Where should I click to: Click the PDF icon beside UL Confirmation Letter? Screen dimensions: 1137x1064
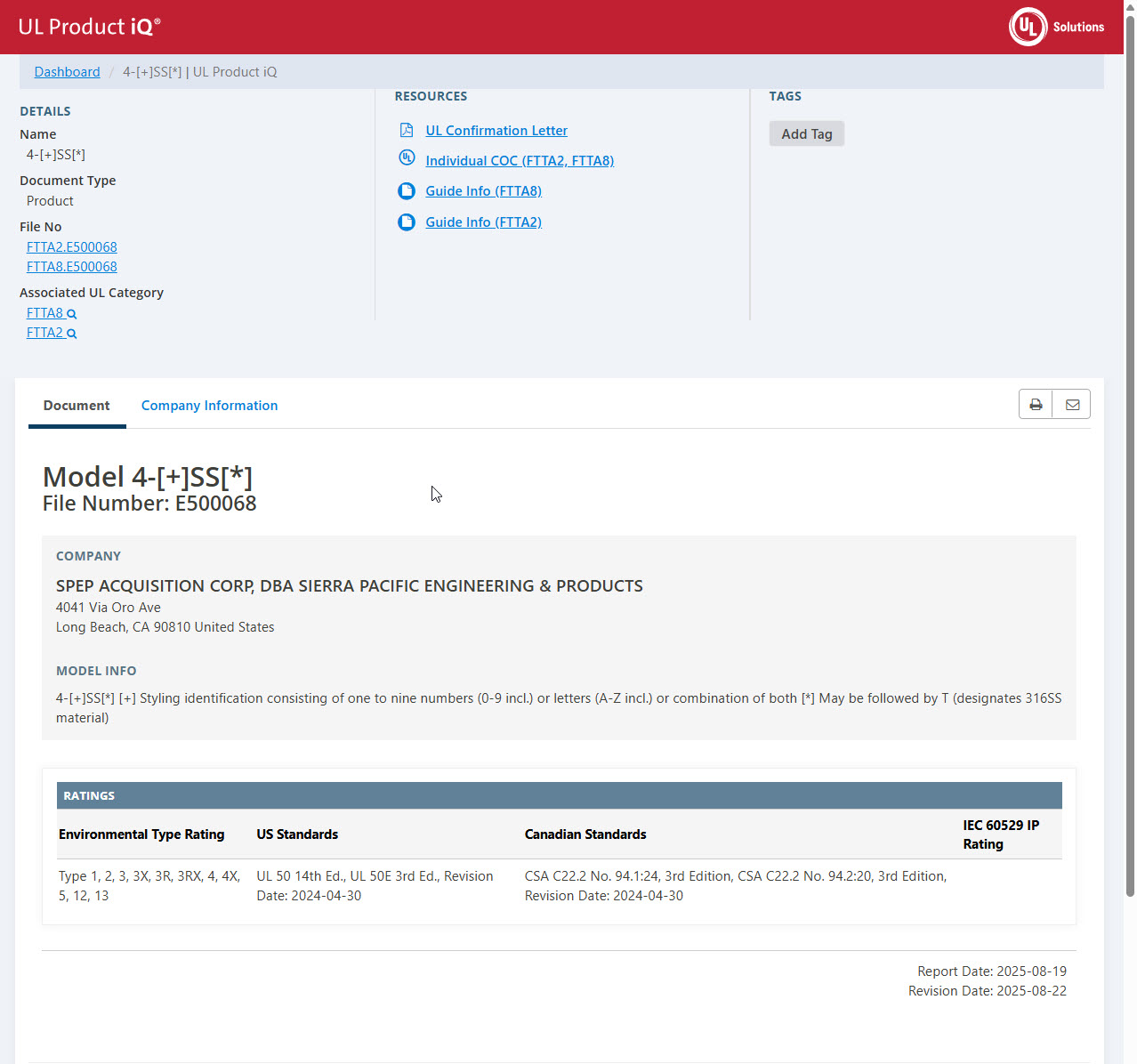click(x=407, y=131)
